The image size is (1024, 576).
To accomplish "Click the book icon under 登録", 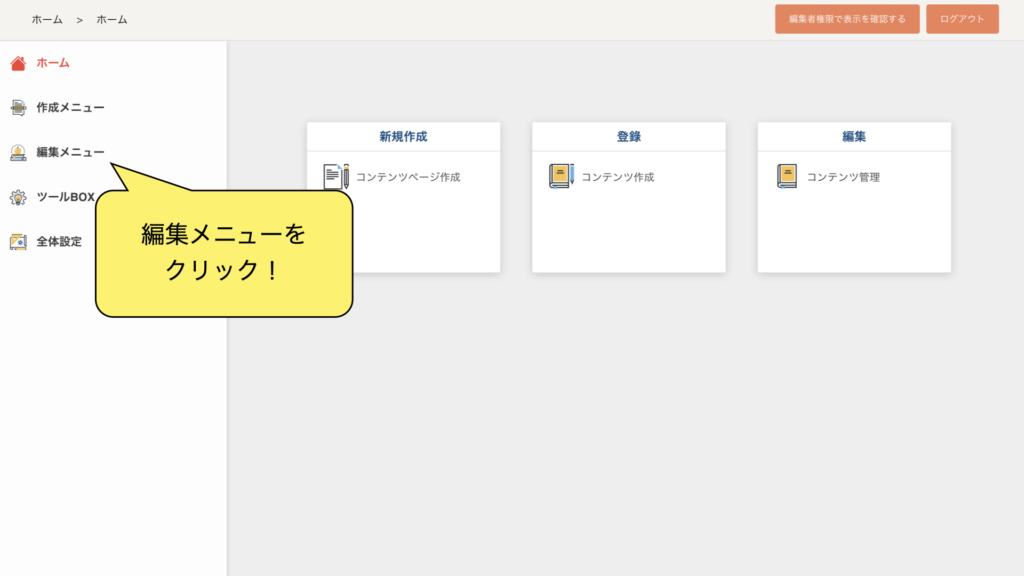I will coord(561,177).
